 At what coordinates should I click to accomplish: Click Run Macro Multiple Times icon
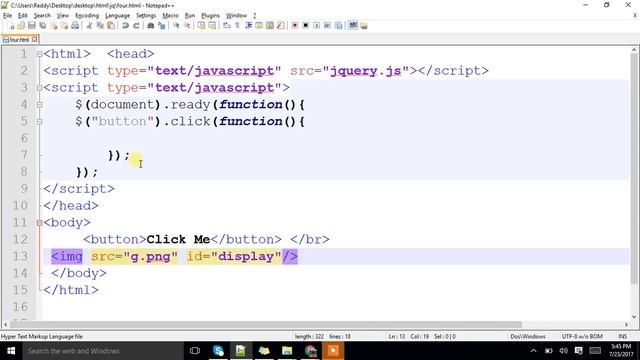click(x=327, y=26)
